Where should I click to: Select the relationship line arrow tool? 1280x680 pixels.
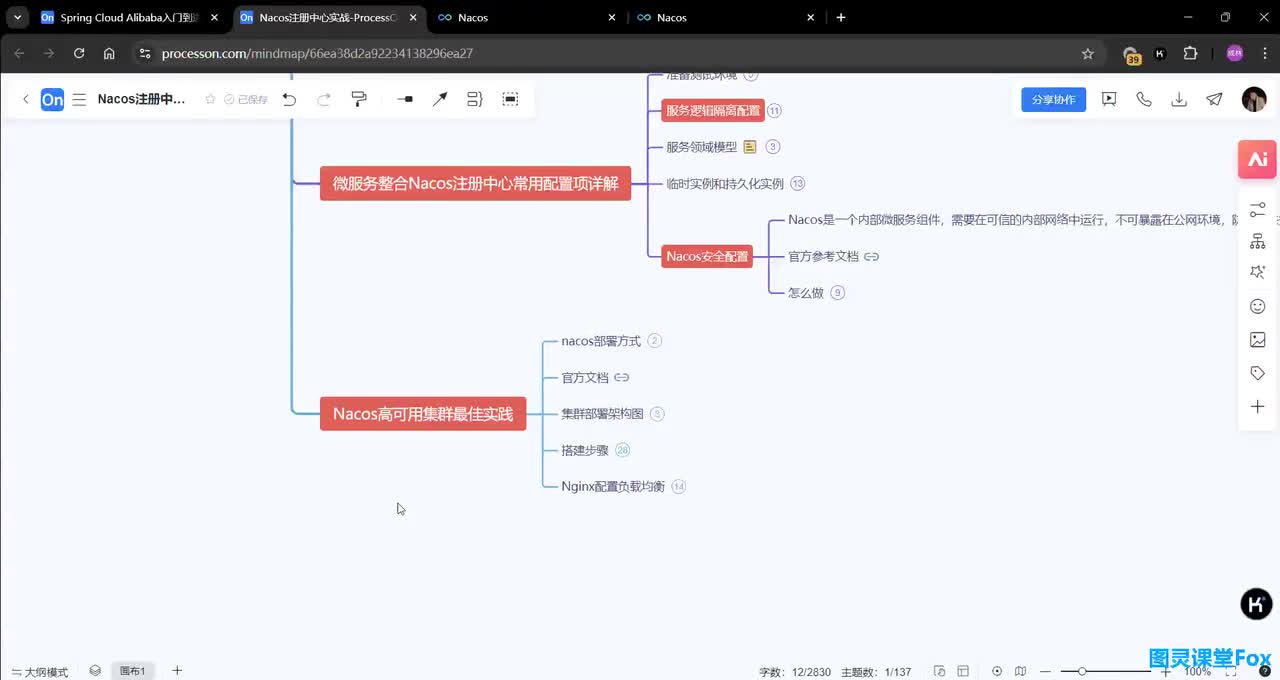pyautogui.click(x=440, y=99)
